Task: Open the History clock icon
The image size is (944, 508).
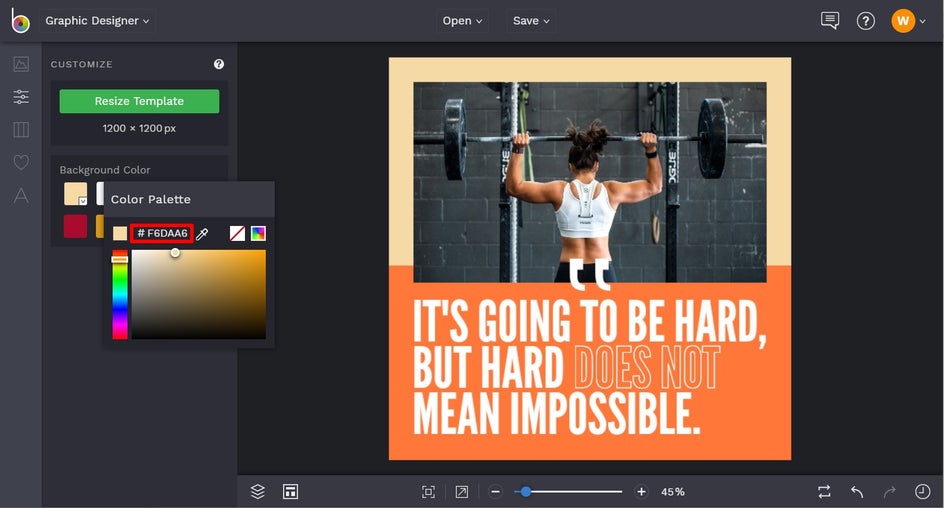Action: [922, 492]
